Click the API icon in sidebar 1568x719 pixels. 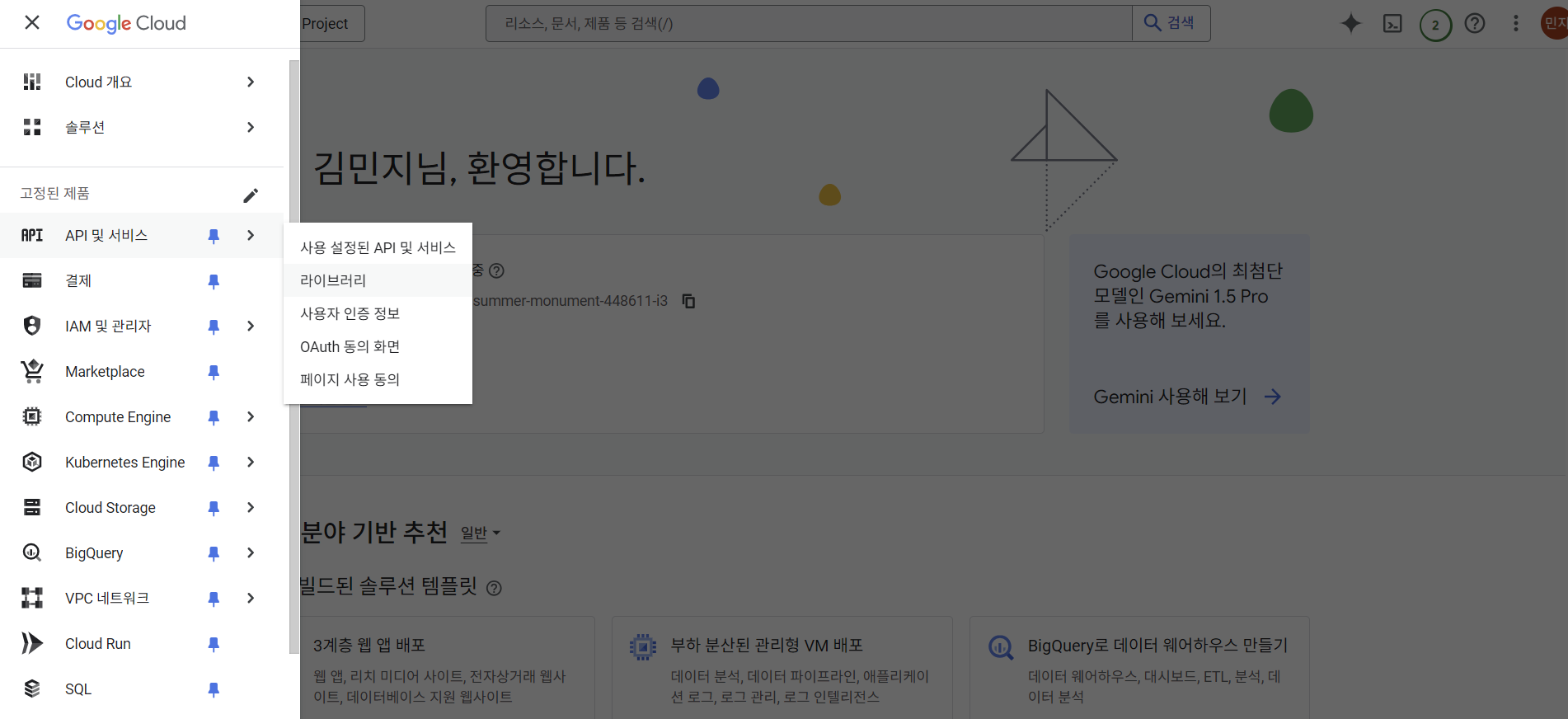point(32,235)
